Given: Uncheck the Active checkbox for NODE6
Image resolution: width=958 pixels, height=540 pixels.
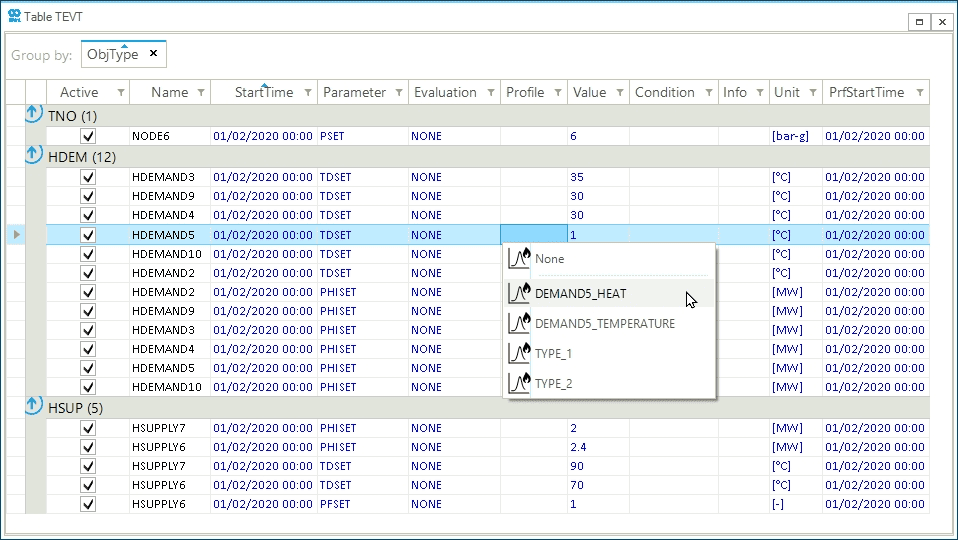Looking at the screenshot, I should point(88,136).
